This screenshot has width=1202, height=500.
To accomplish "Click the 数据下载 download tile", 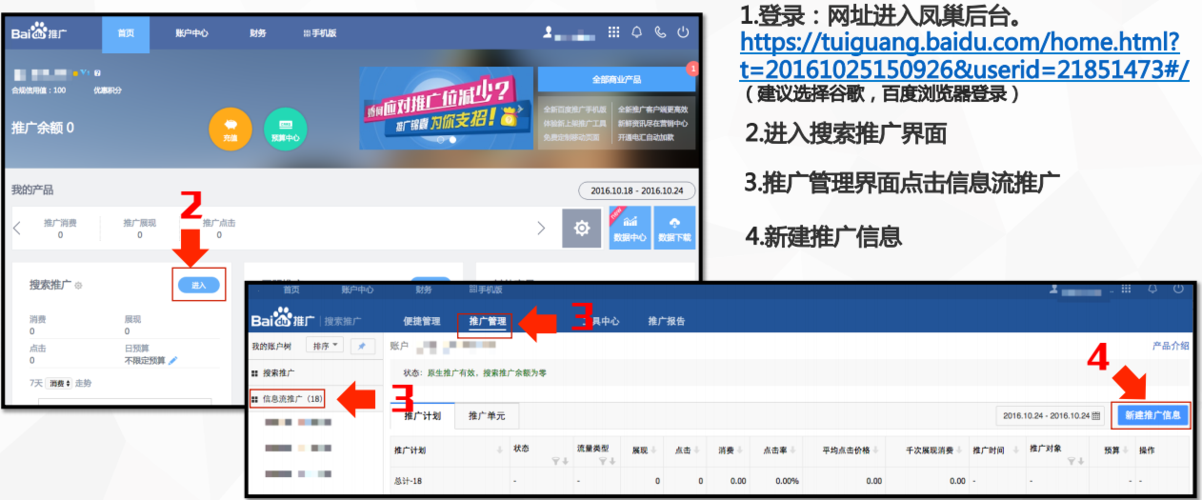I will 674,228.
